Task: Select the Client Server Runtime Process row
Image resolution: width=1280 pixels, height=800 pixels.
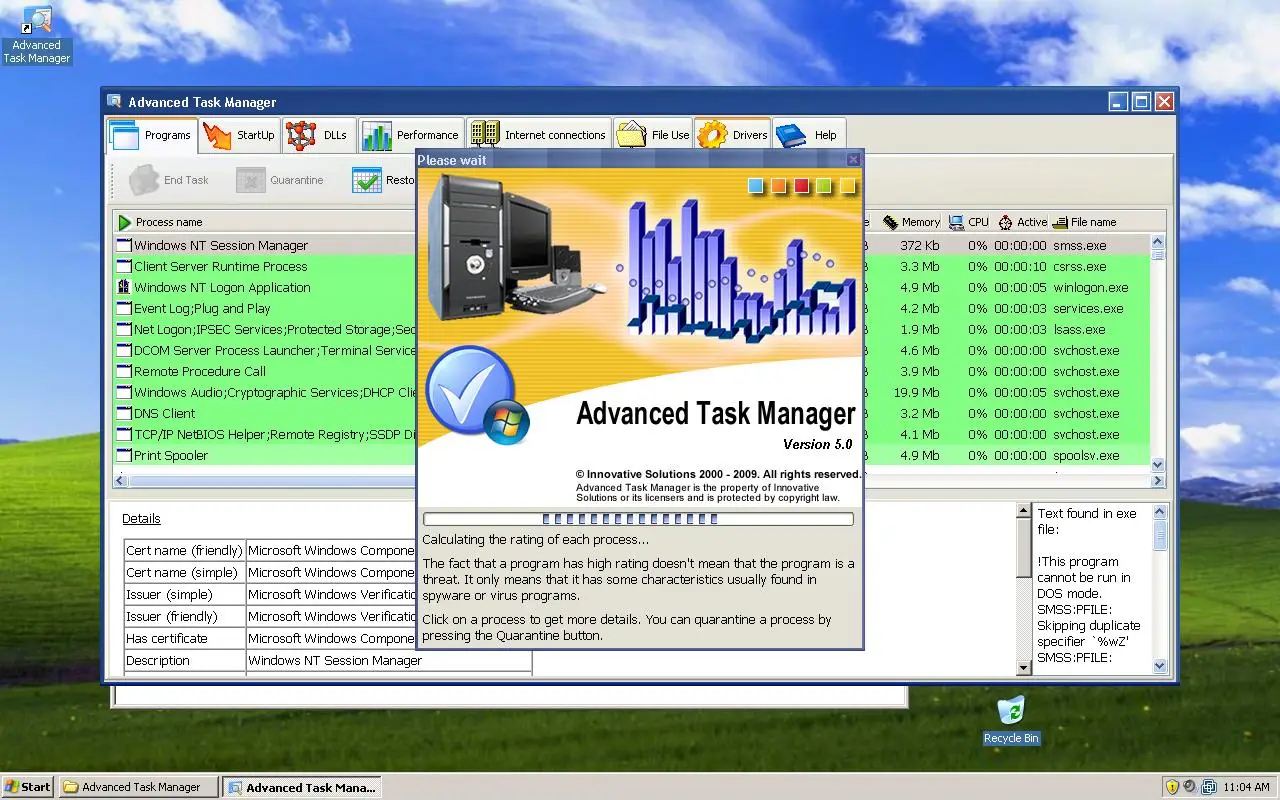Action: pyautogui.click(x=631, y=266)
